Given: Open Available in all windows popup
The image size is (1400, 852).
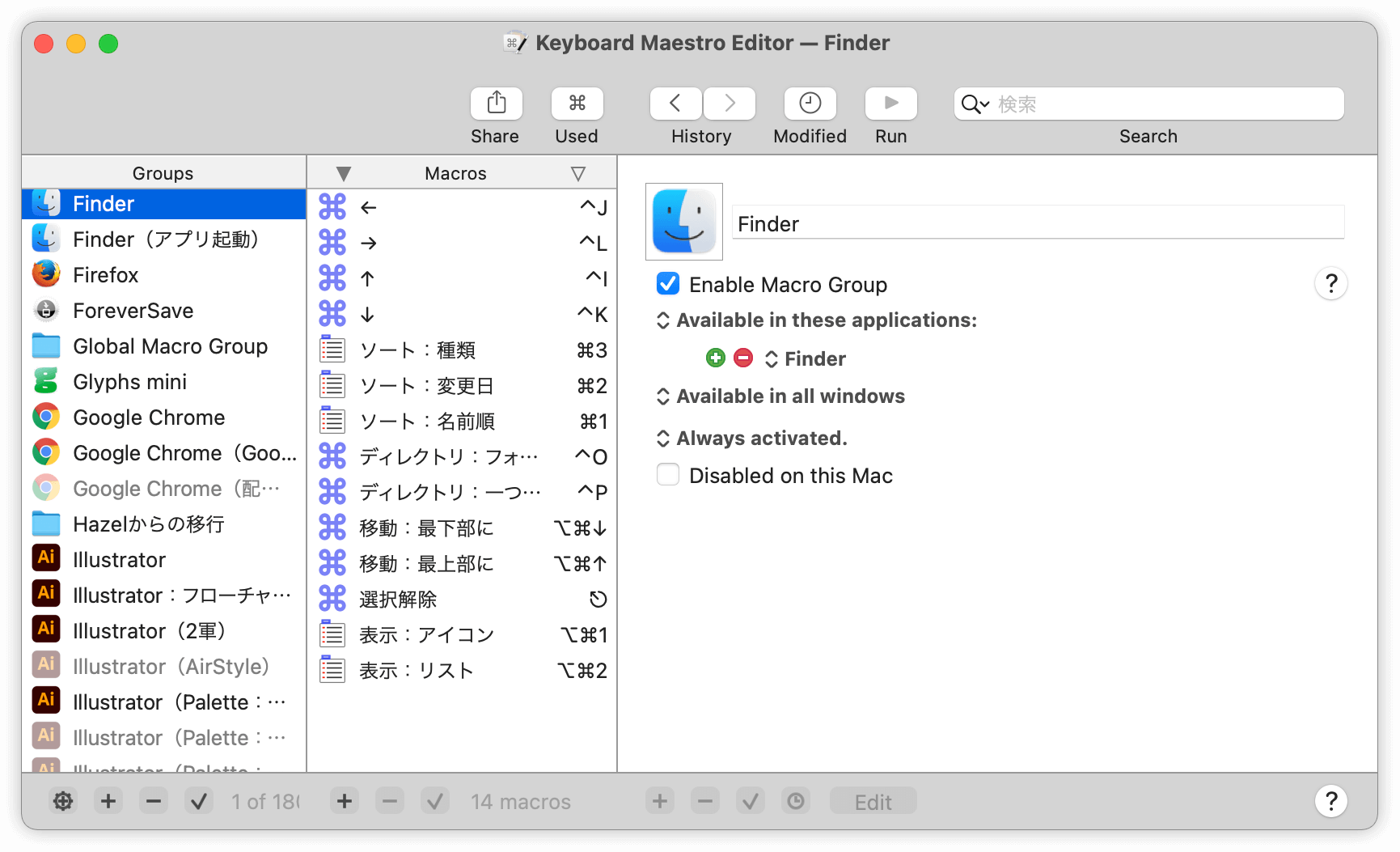Looking at the screenshot, I should (x=780, y=396).
